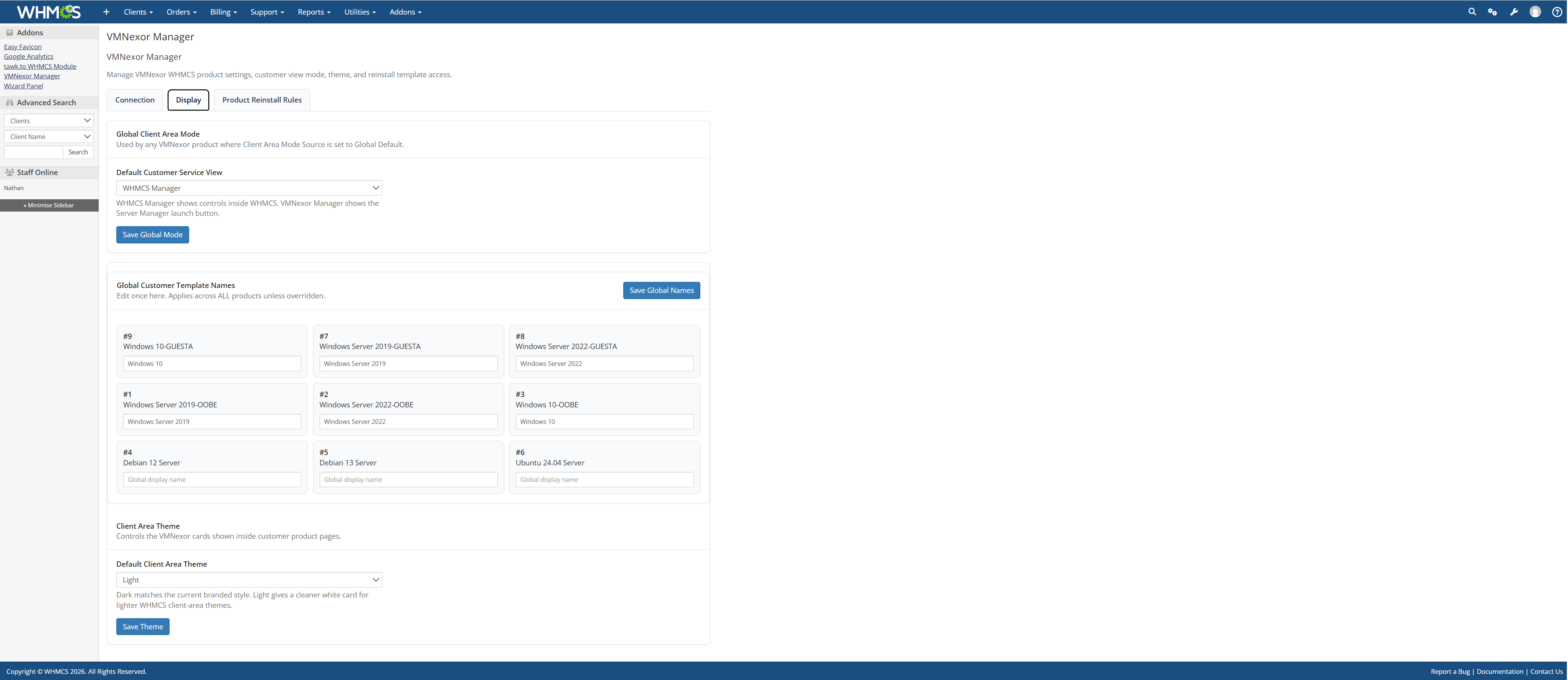The width and height of the screenshot is (1568, 680).
Task: Switch to Product Reinstall Rules tab
Action: click(x=262, y=100)
